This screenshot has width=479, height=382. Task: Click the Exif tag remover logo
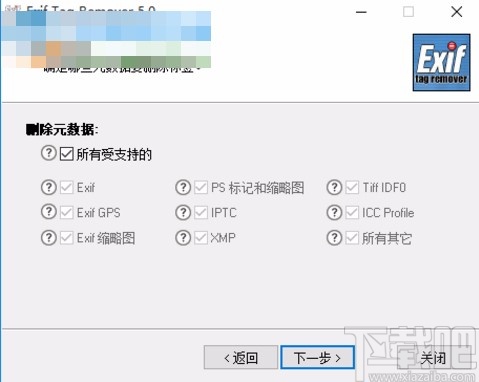coord(441,62)
